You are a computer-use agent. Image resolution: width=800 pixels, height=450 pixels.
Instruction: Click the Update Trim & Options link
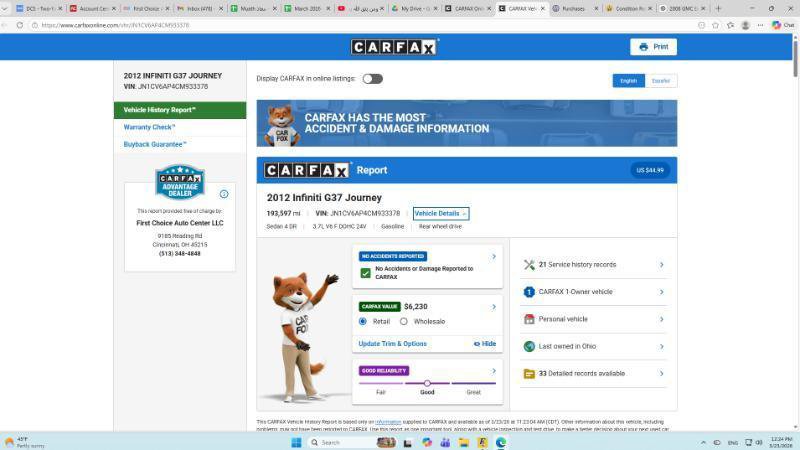392,344
